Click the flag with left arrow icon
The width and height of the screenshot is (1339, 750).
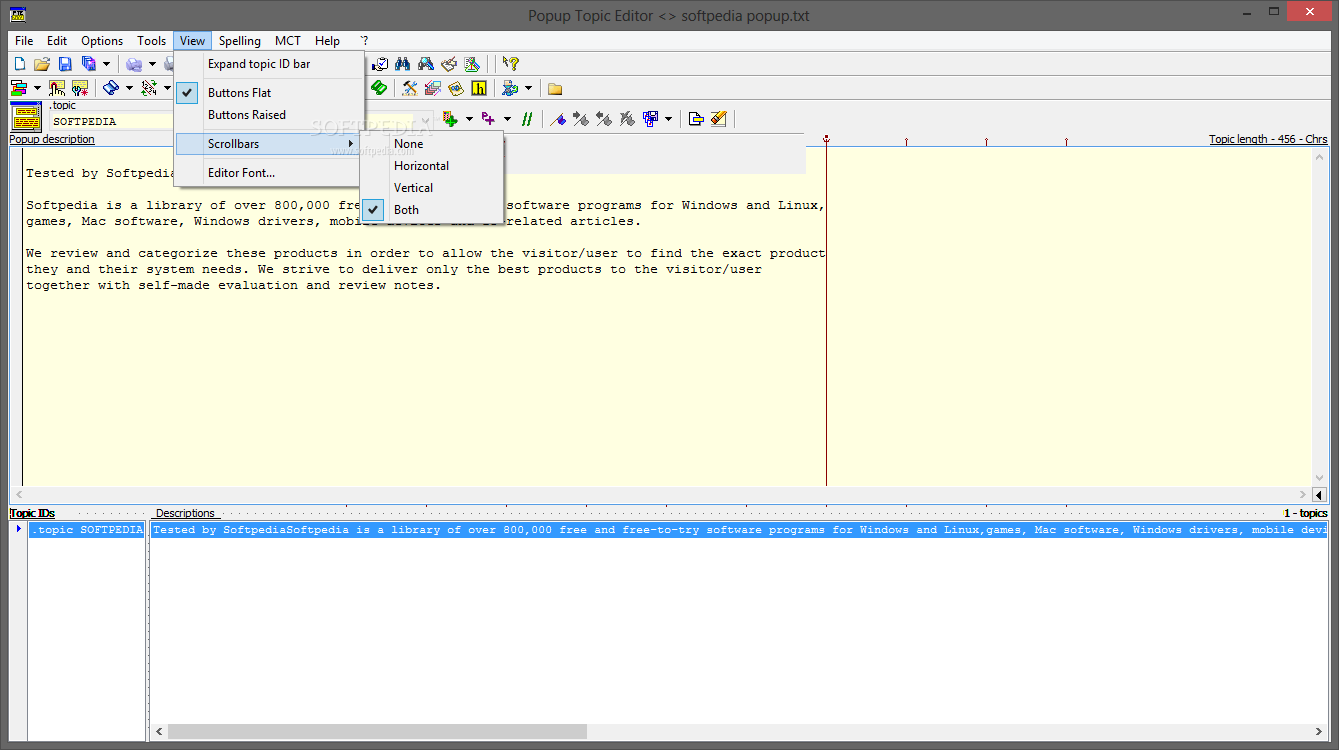pyautogui.click(x=604, y=119)
